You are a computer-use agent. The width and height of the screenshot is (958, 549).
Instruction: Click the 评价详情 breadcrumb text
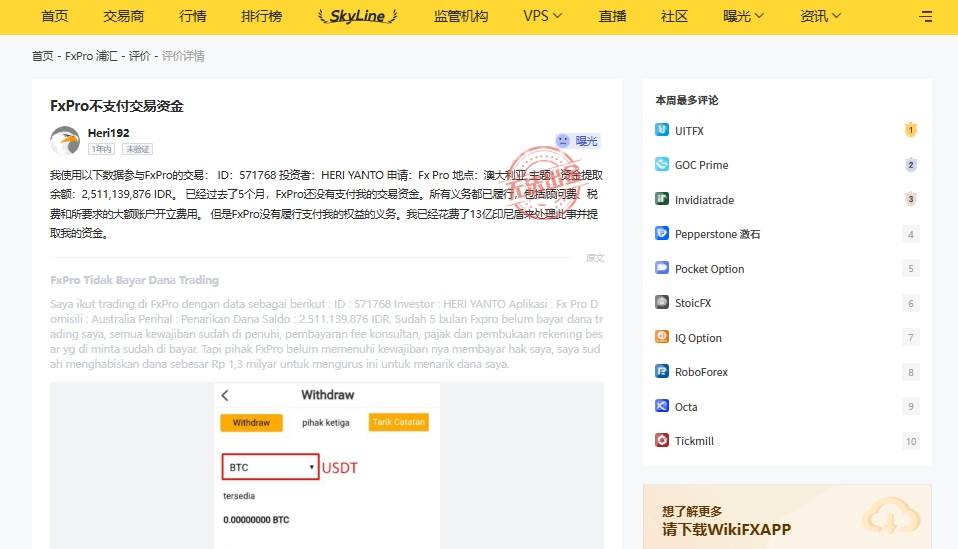[183, 56]
